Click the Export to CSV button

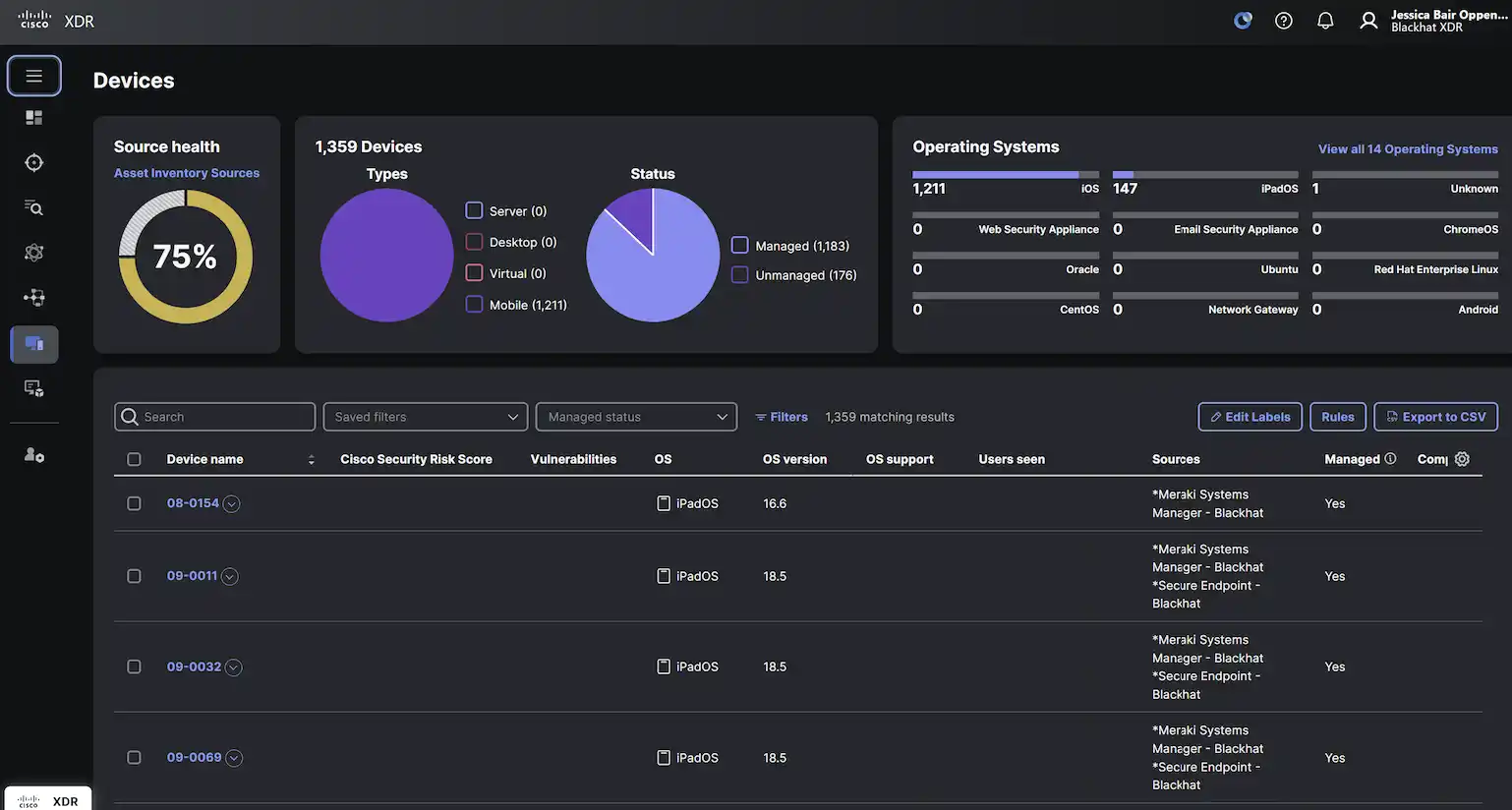(1435, 416)
